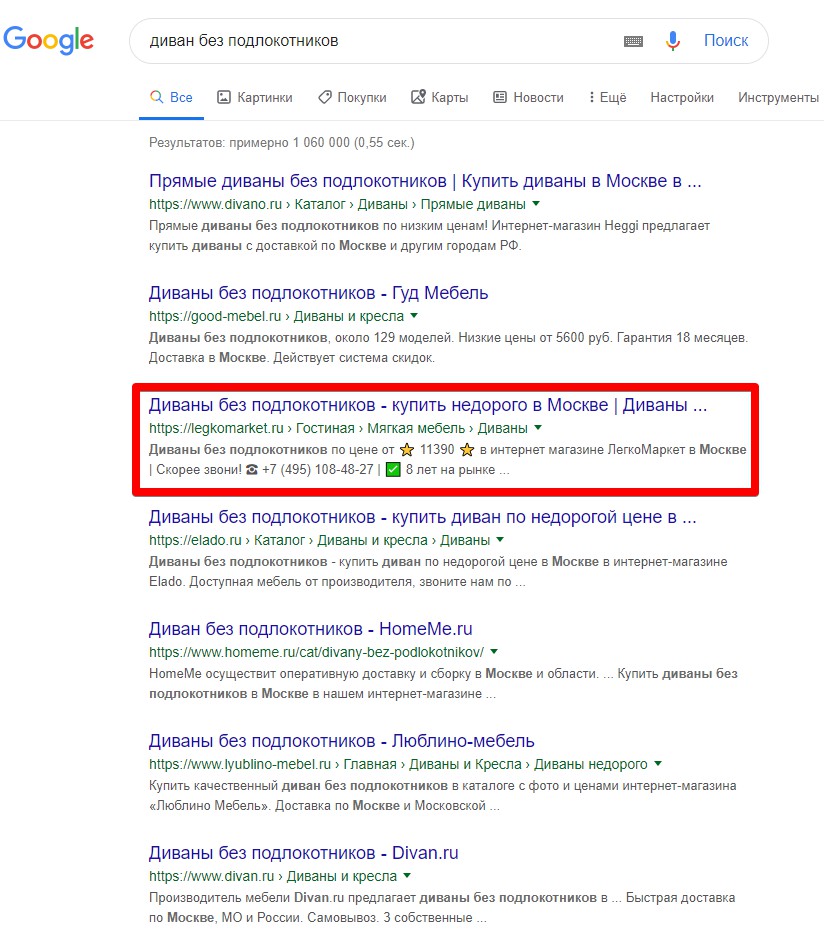Click the newspaper icon beside Новости
Image resolution: width=824 pixels, height=932 pixels.
(x=500, y=97)
